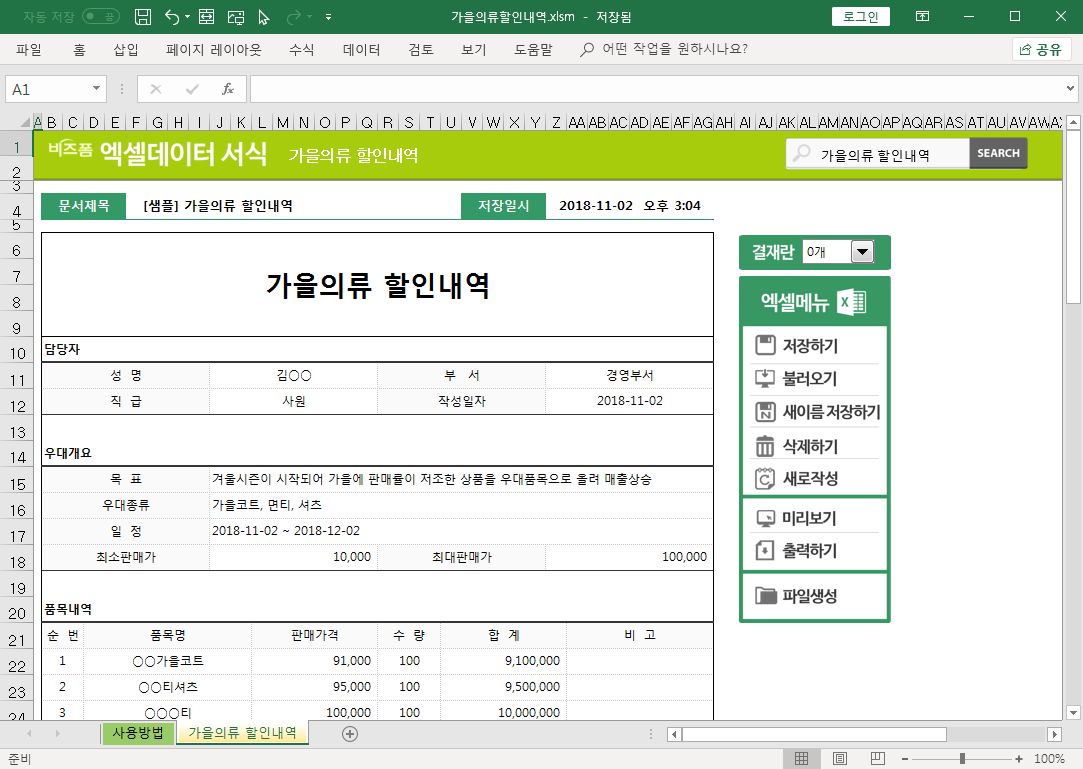Click the Undo arrow icon
Image resolution: width=1083 pixels, height=769 pixels.
[171, 17]
